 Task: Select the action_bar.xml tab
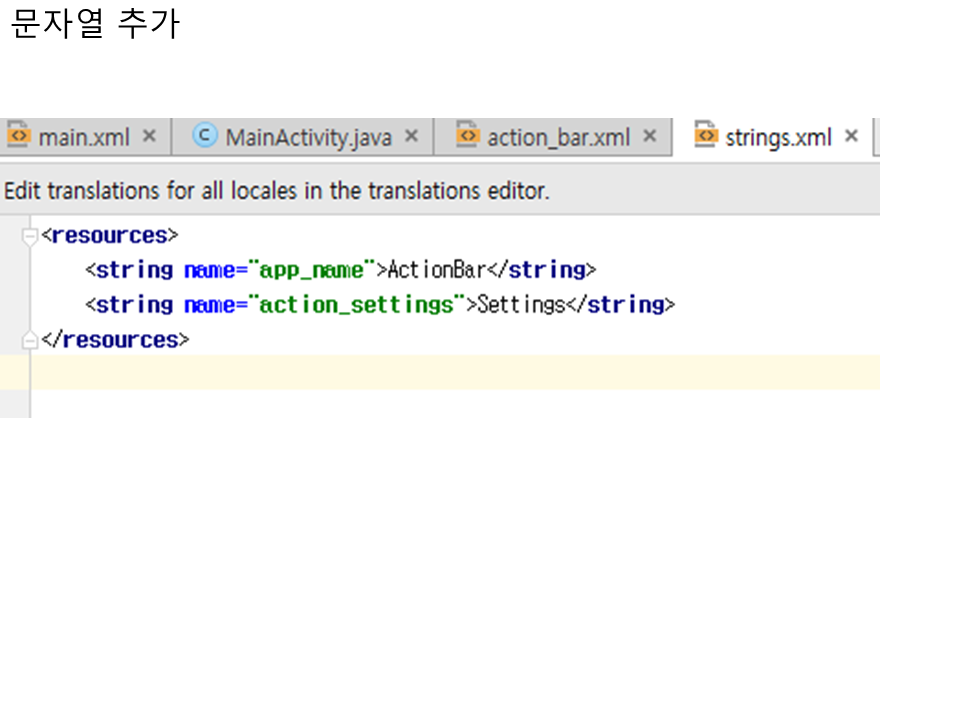(558, 137)
